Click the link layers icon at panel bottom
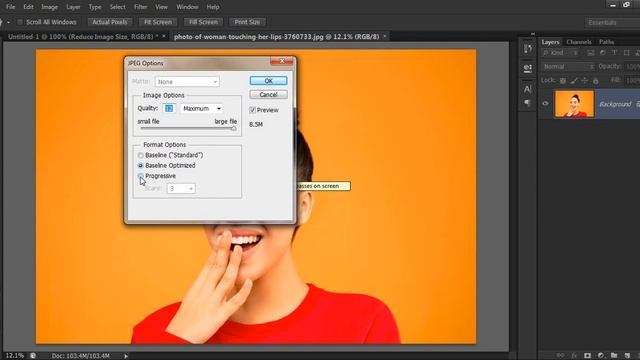The image size is (640, 360). (x=561, y=356)
